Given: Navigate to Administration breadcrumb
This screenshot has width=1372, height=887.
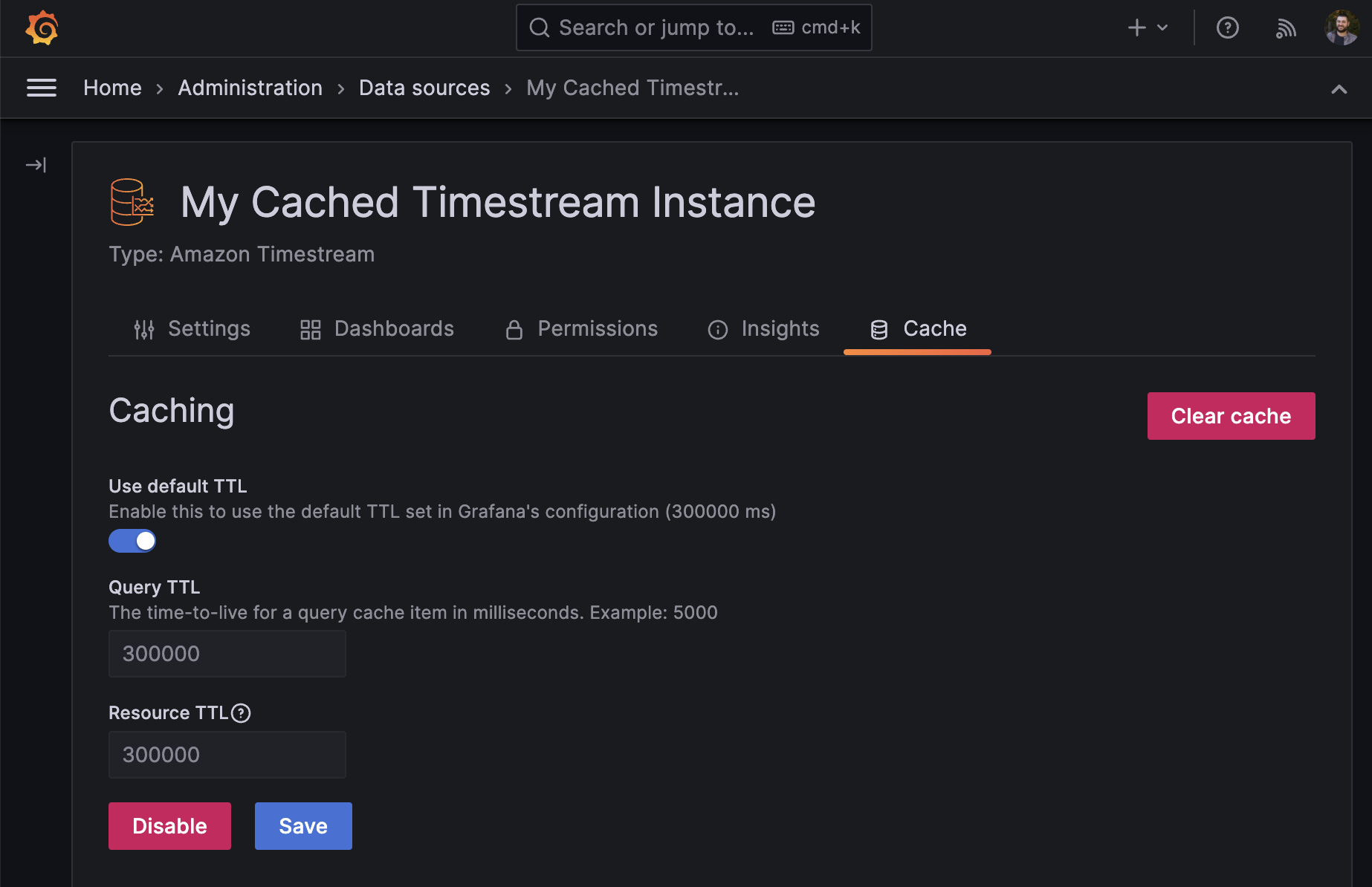Looking at the screenshot, I should (250, 88).
